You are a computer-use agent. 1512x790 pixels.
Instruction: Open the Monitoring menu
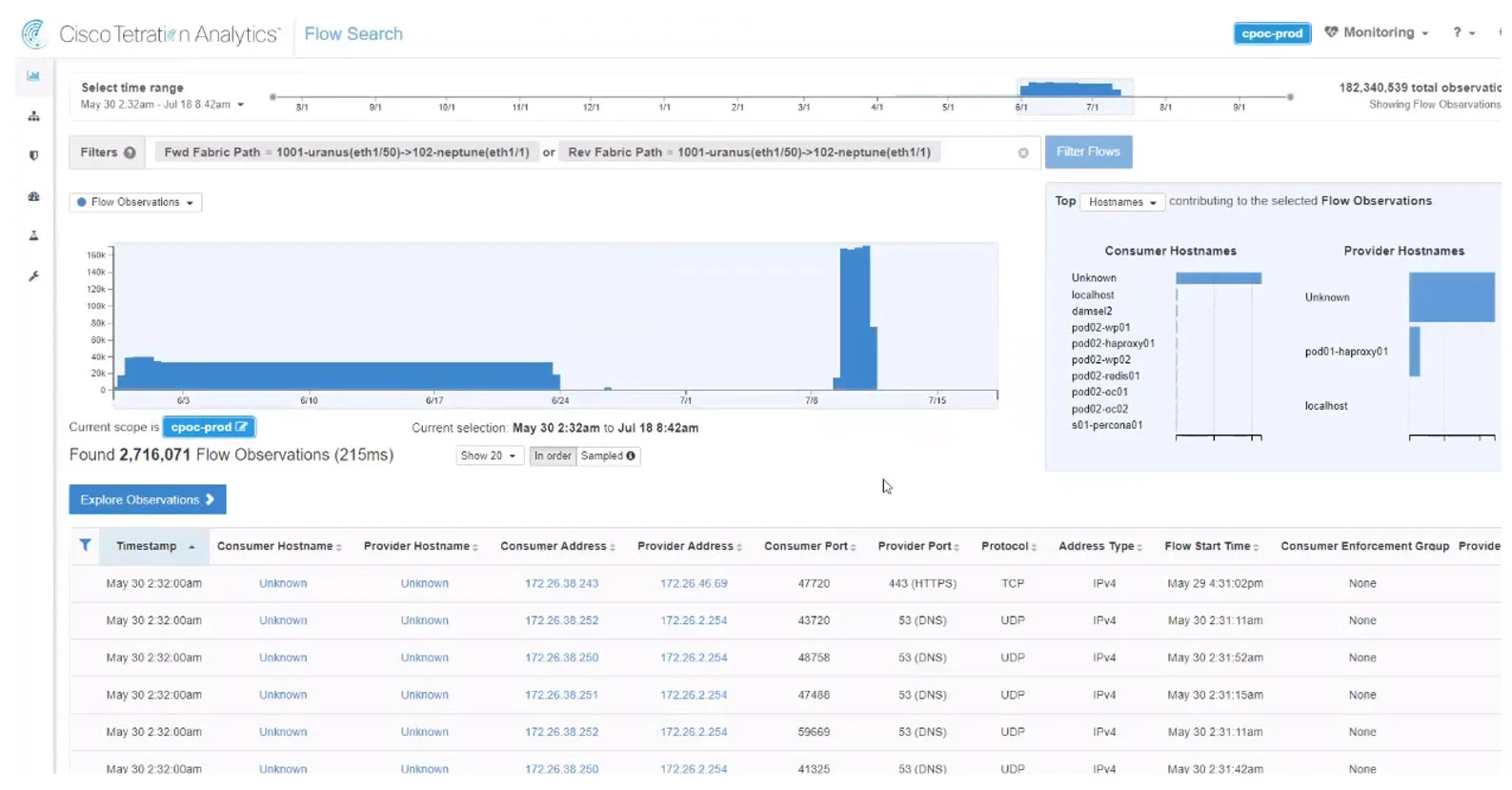tap(1378, 32)
